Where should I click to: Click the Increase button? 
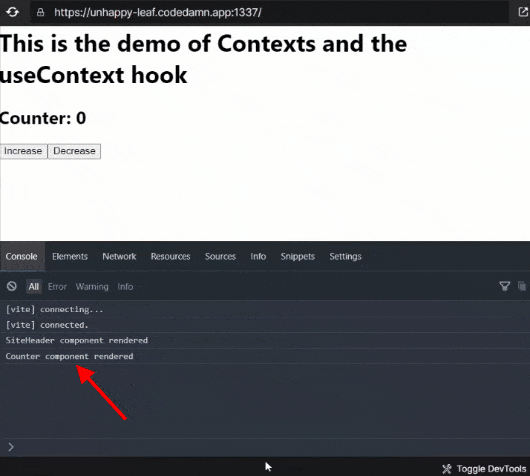[23, 151]
